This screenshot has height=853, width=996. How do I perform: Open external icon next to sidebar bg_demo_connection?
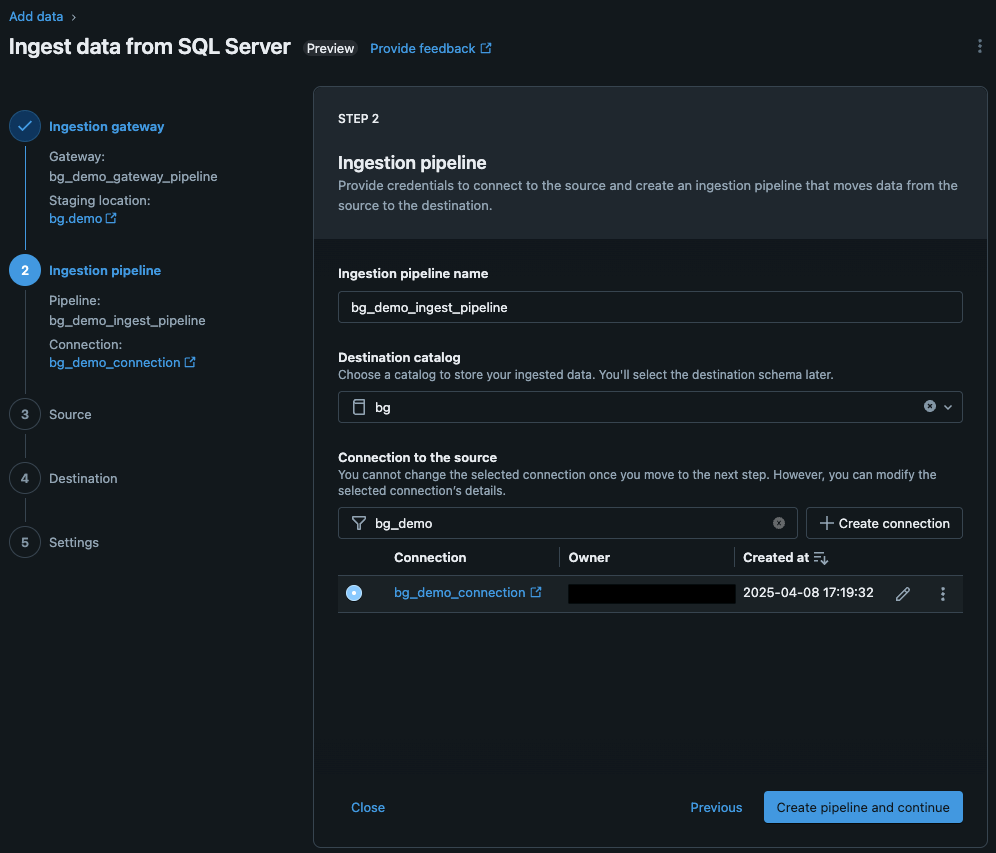point(190,362)
